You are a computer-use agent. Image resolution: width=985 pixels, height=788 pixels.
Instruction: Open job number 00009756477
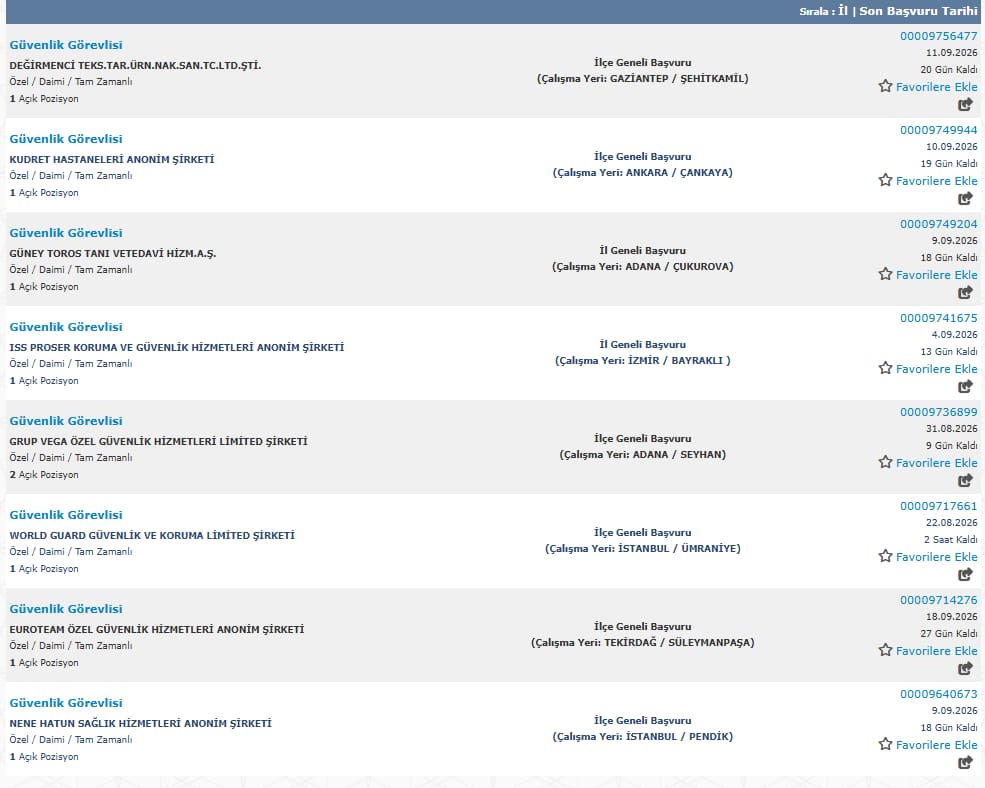pyautogui.click(x=939, y=36)
